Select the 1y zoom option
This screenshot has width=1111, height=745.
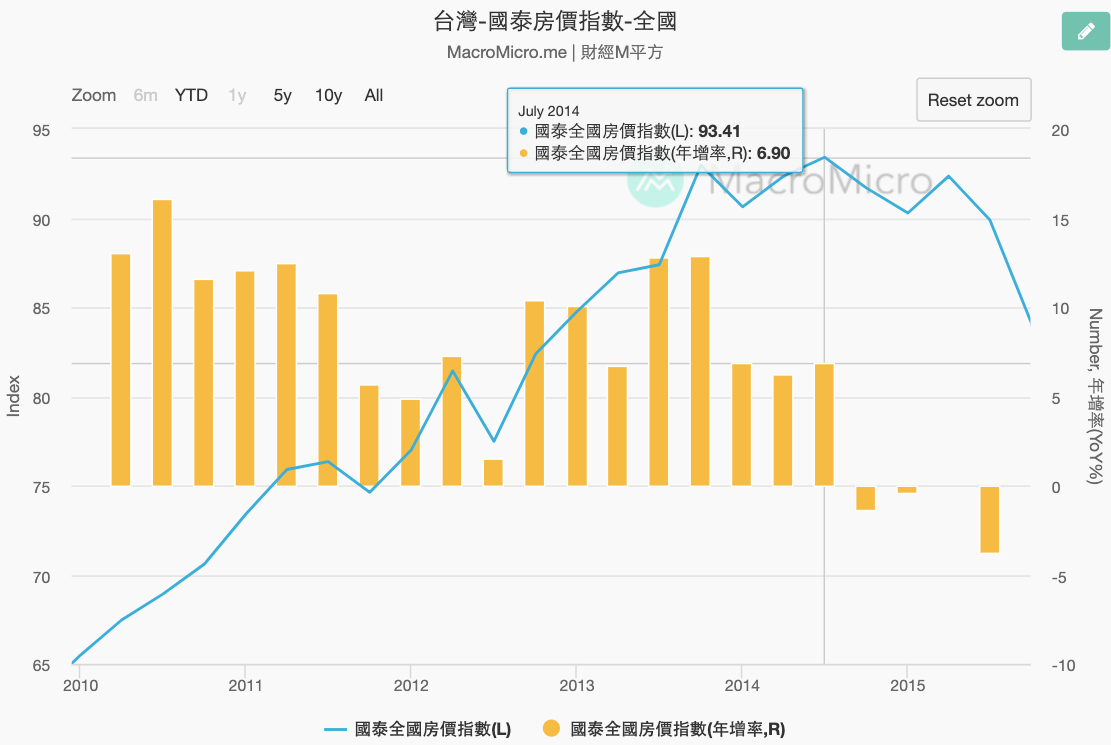coord(237,96)
